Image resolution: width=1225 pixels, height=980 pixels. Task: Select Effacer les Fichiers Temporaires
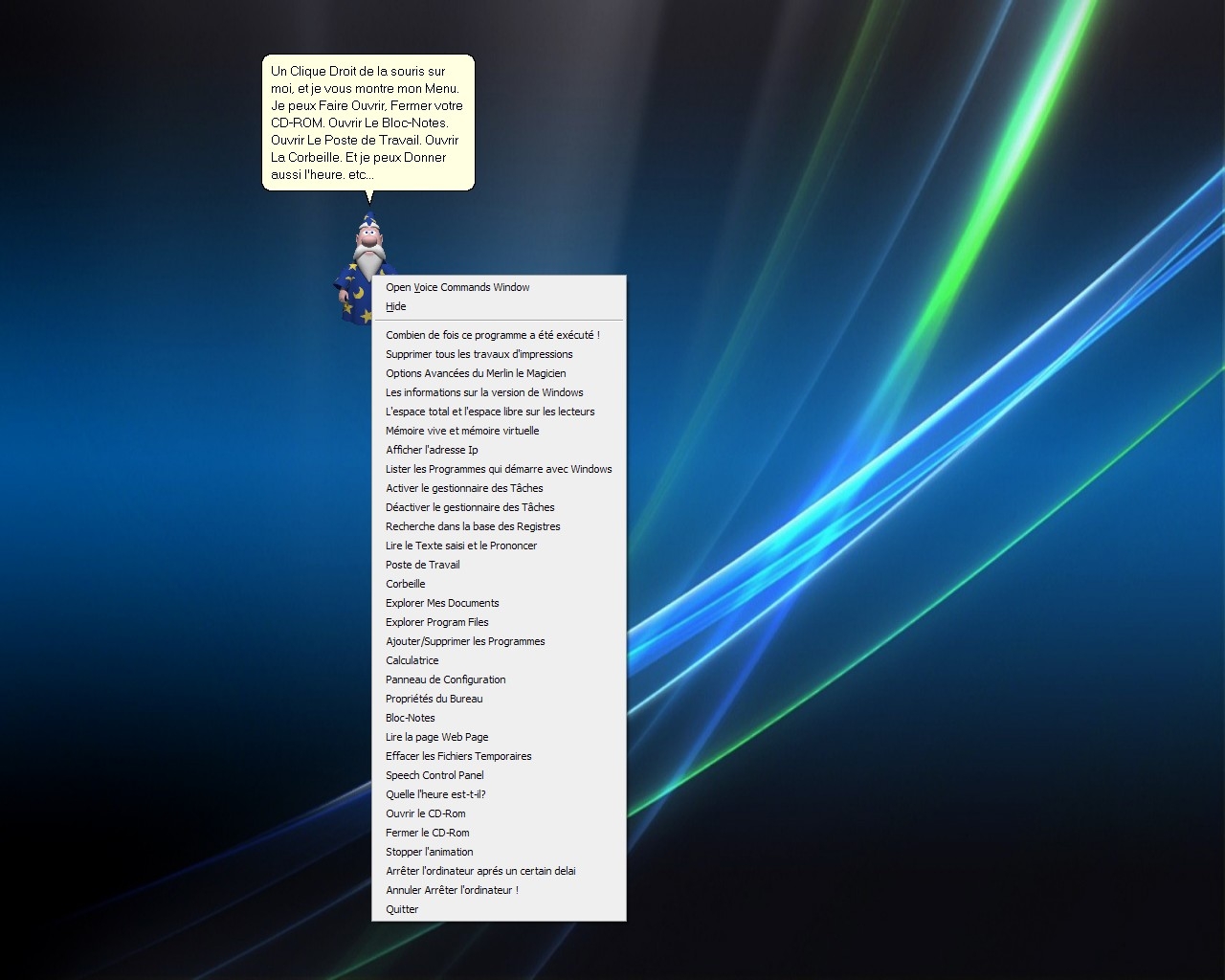pos(499,756)
